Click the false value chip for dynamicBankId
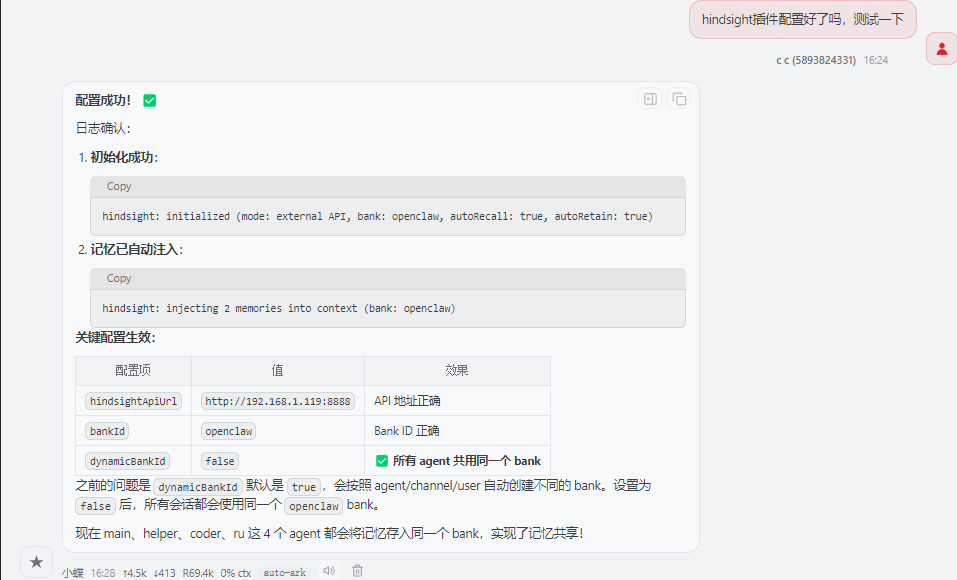The height and width of the screenshot is (580, 957). coord(219,460)
